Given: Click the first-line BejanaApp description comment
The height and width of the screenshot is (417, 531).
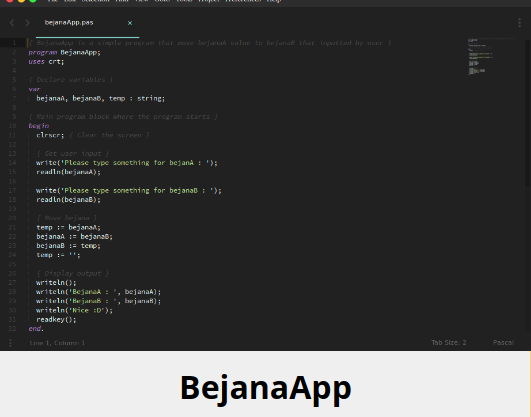Looking at the screenshot, I should 210,43.
